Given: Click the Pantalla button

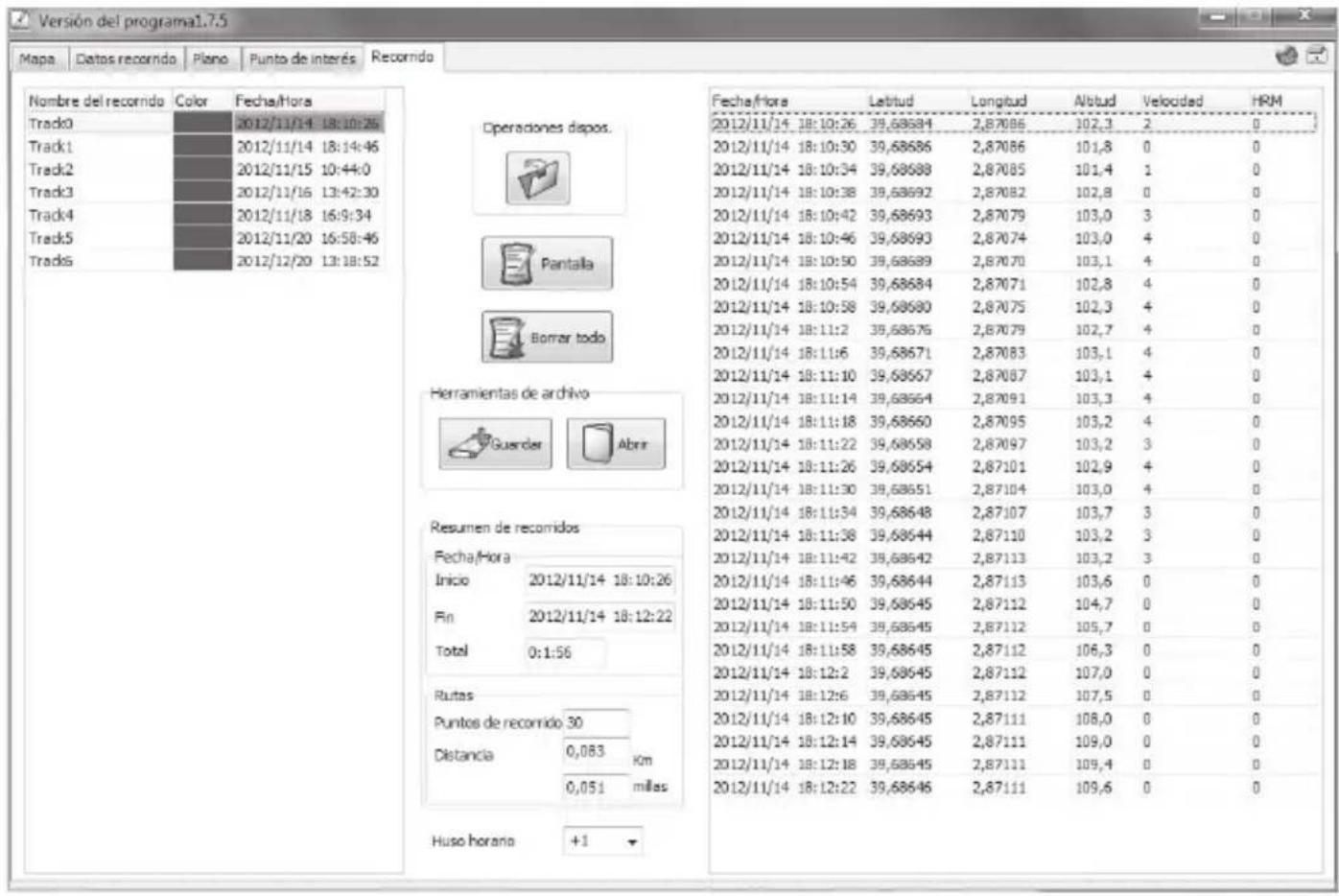Looking at the screenshot, I should [x=547, y=263].
